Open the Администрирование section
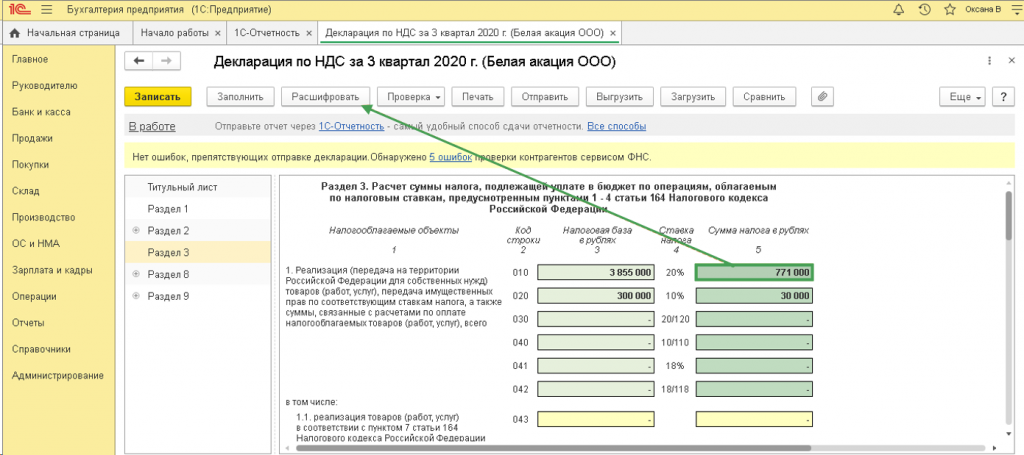 (57, 375)
